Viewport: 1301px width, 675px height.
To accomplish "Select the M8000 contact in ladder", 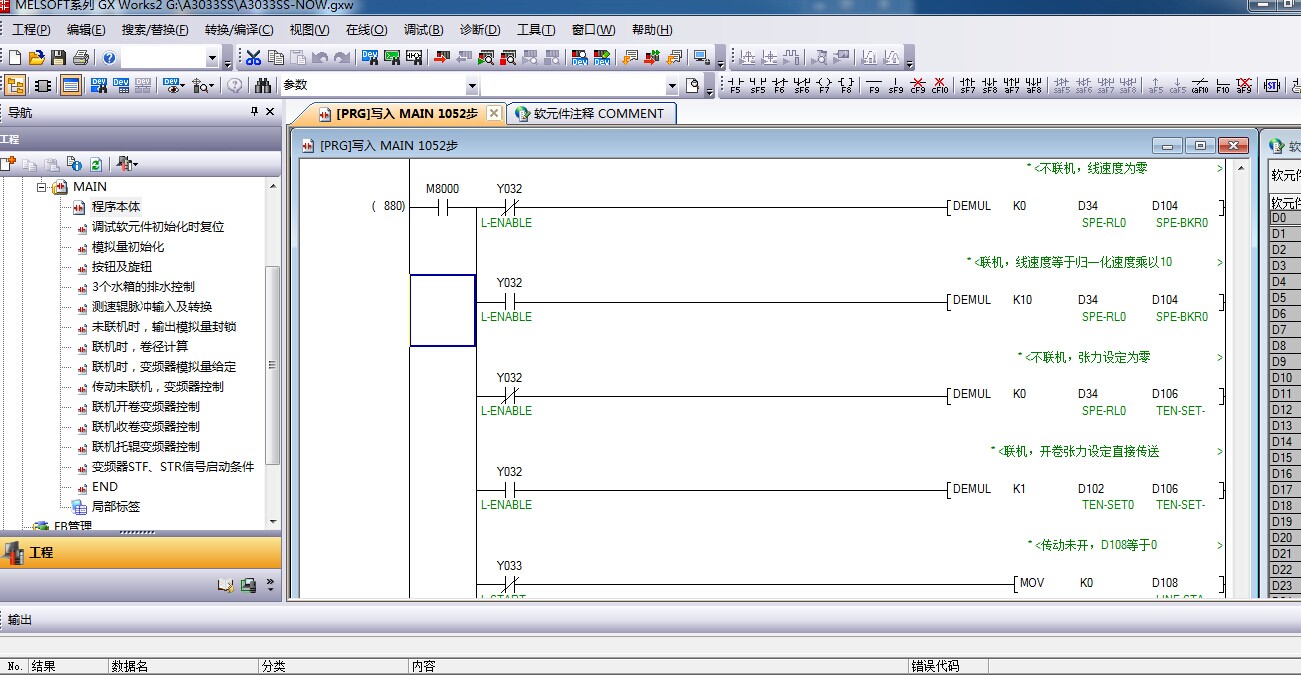I will pos(442,207).
